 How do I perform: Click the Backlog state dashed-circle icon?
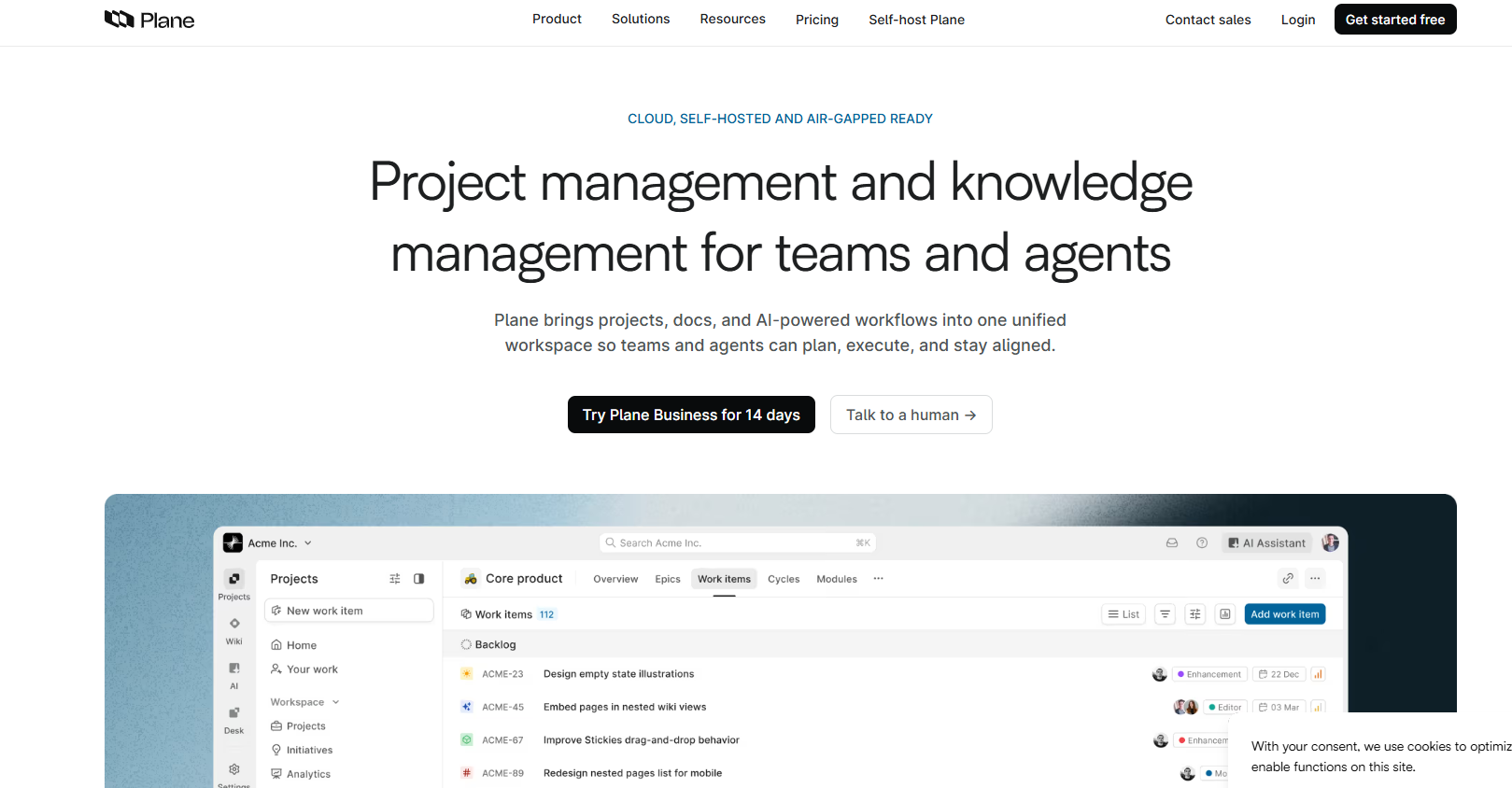466,644
